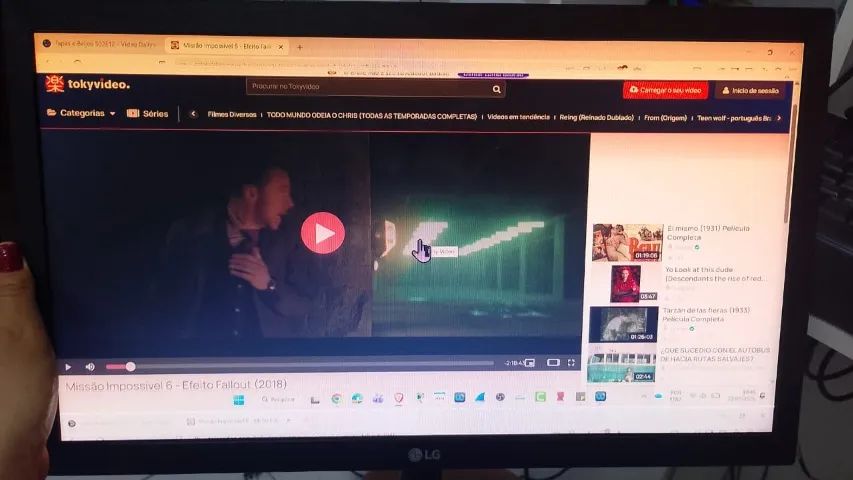853x480 pixels.
Task: Open the 'El mismo (1931)' video thumbnail
Action: (x=627, y=243)
